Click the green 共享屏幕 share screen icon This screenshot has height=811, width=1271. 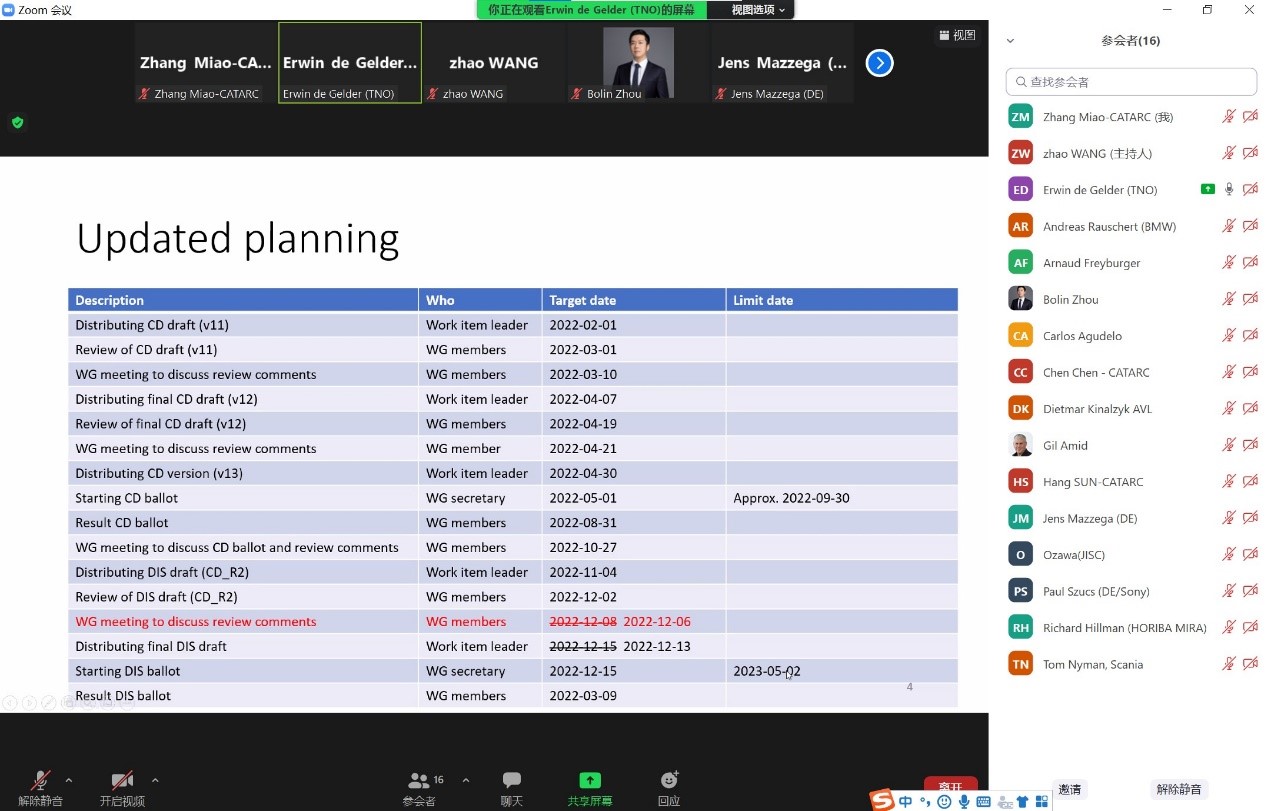point(590,781)
